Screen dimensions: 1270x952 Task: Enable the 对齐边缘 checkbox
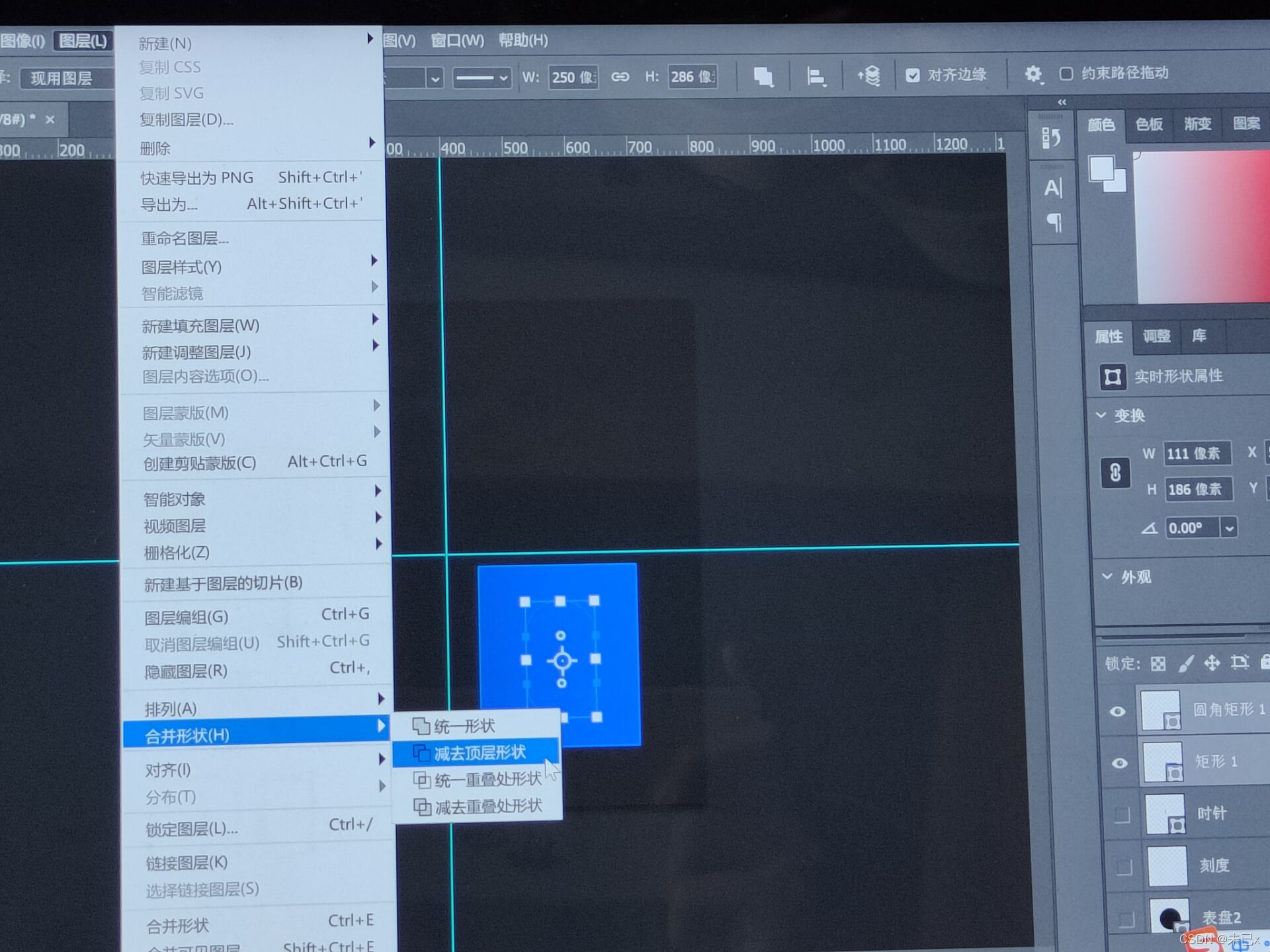coord(913,75)
